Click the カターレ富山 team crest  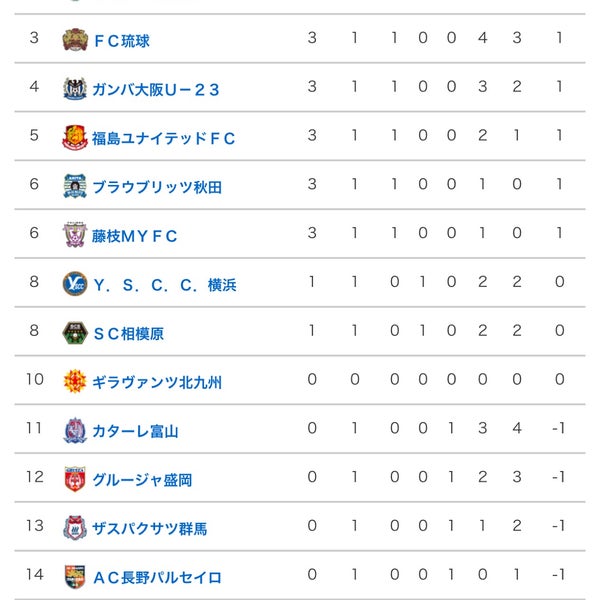(75, 430)
